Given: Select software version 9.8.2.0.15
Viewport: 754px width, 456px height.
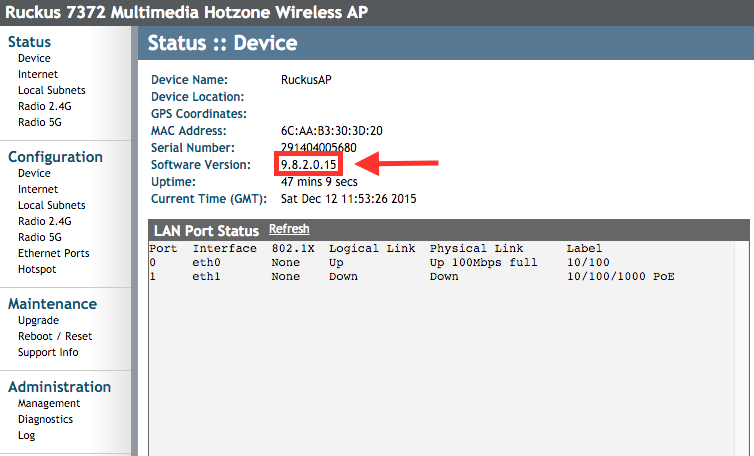Looking at the screenshot, I should click(x=309, y=165).
